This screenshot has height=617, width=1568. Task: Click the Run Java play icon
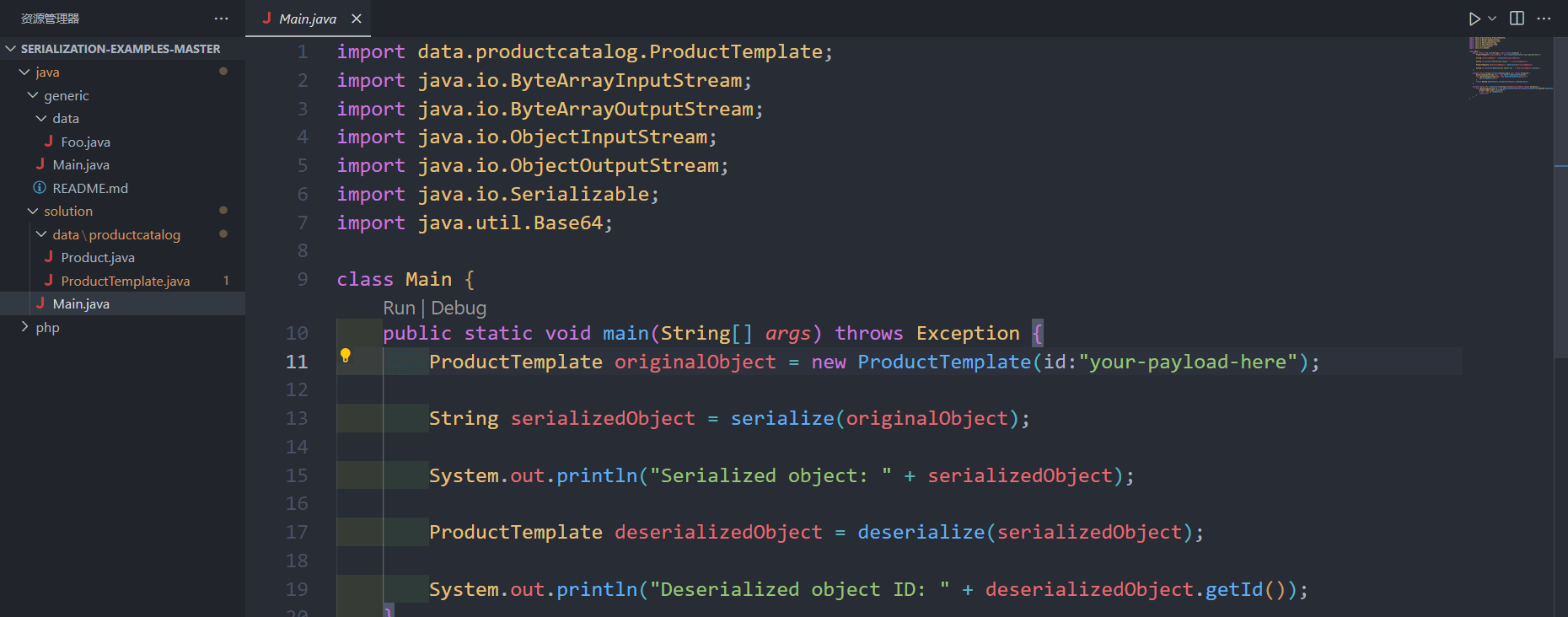click(x=1474, y=19)
